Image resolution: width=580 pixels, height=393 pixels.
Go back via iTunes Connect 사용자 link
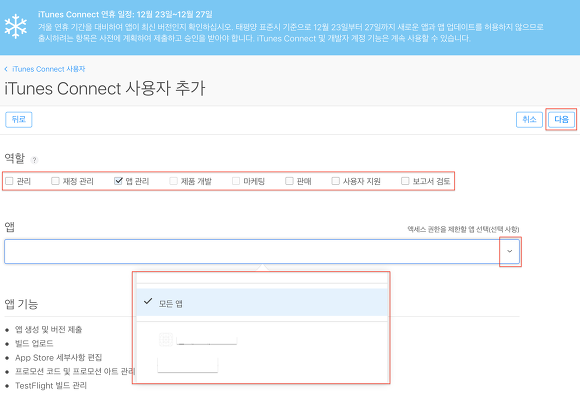48,69
